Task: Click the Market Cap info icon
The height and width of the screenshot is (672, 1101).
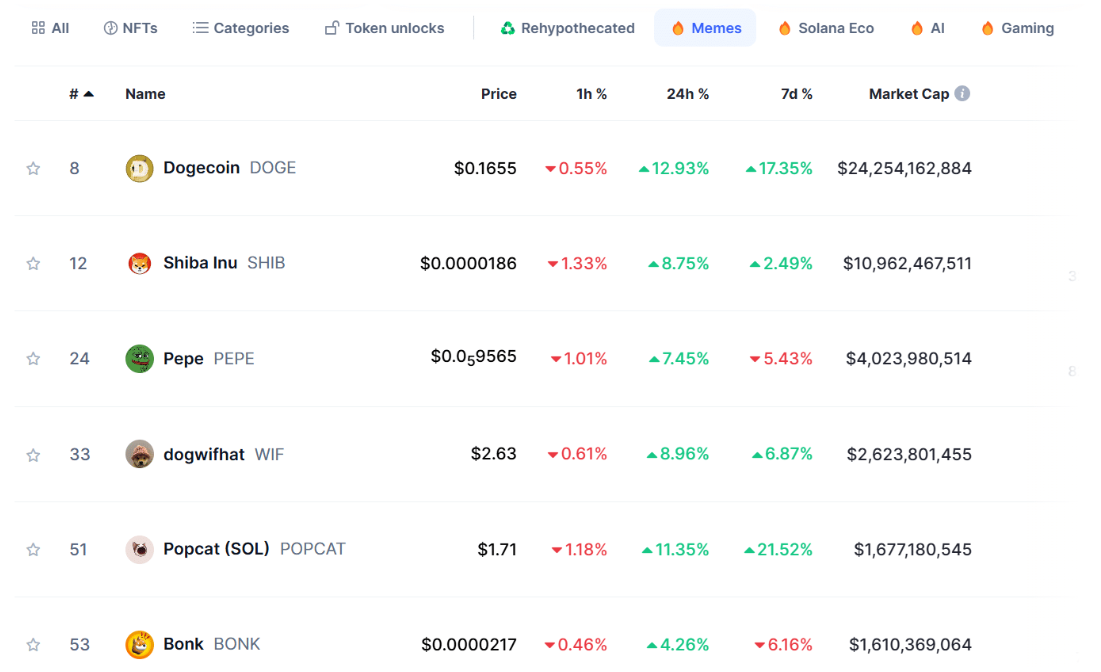Action: pyautogui.click(x=962, y=93)
